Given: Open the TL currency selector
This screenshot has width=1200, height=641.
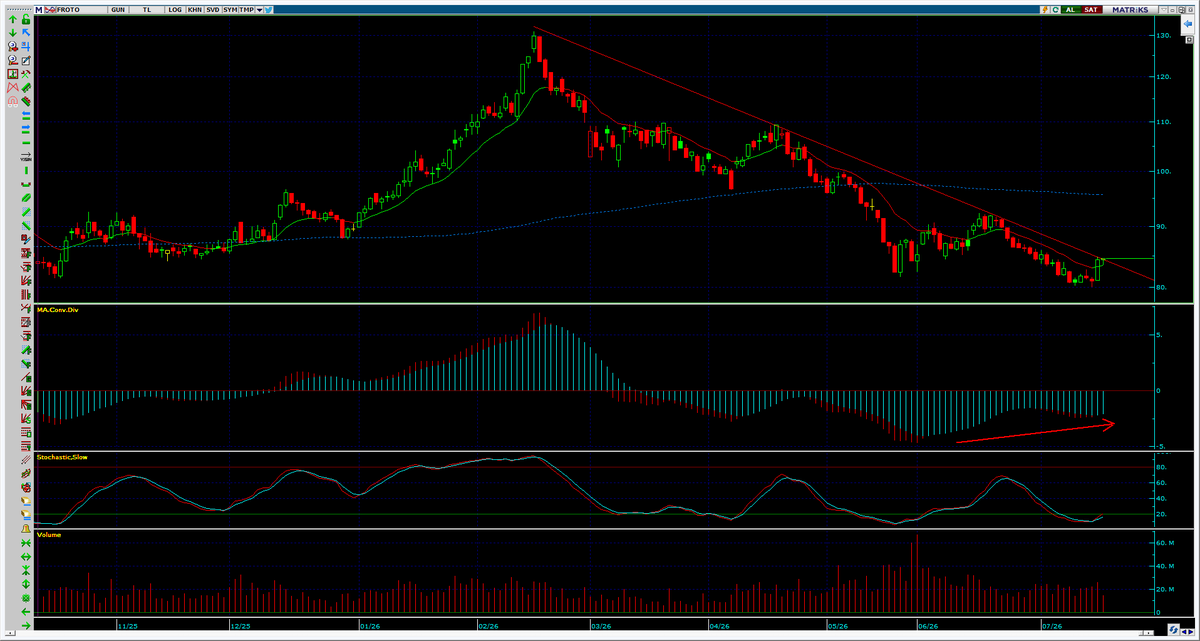Looking at the screenshot, I should tap(147, 10).
